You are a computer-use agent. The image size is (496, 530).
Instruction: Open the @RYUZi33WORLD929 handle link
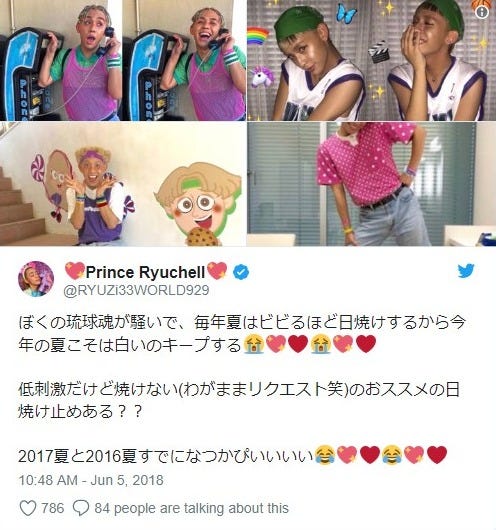(137, 290)
